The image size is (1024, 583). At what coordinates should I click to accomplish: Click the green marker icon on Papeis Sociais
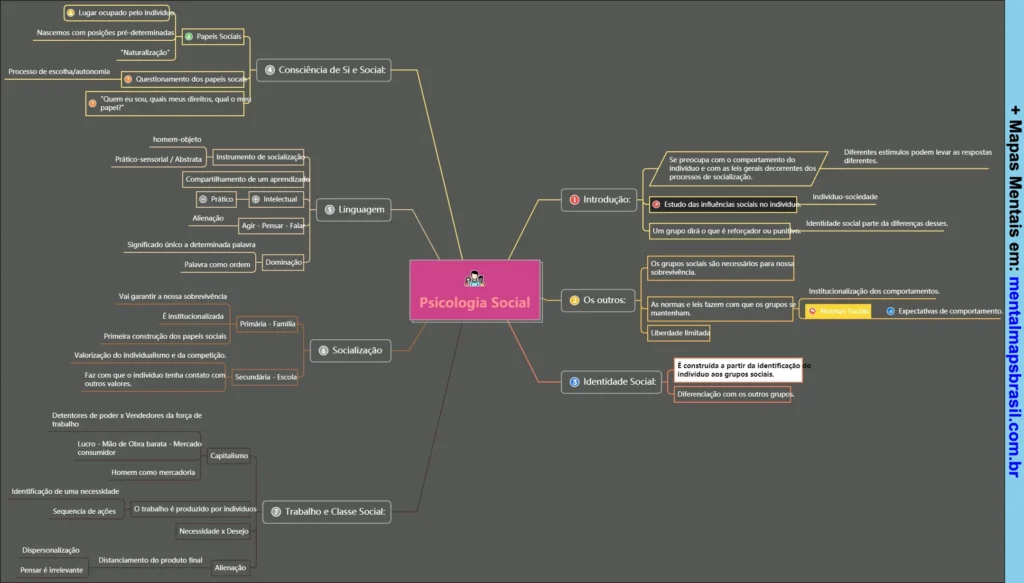[x=188, y=37]
